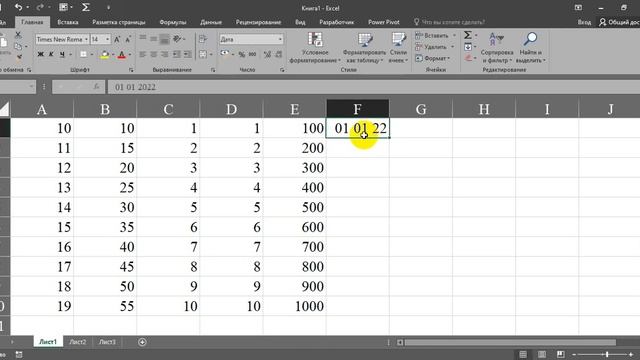Click Вставить in cells group
The height and width of the screenshot is (360, 640).
click(x=435, y=36)
